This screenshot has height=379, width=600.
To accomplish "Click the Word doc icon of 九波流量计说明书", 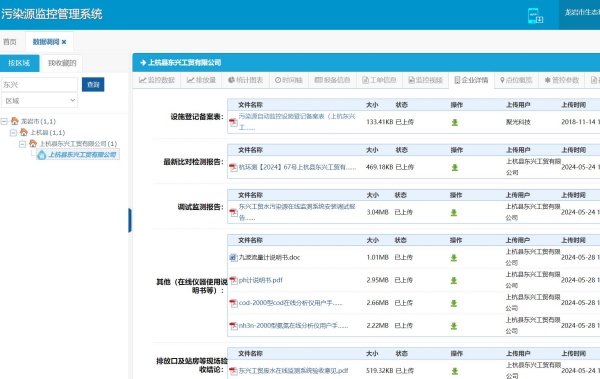I will tap(233, 258).
